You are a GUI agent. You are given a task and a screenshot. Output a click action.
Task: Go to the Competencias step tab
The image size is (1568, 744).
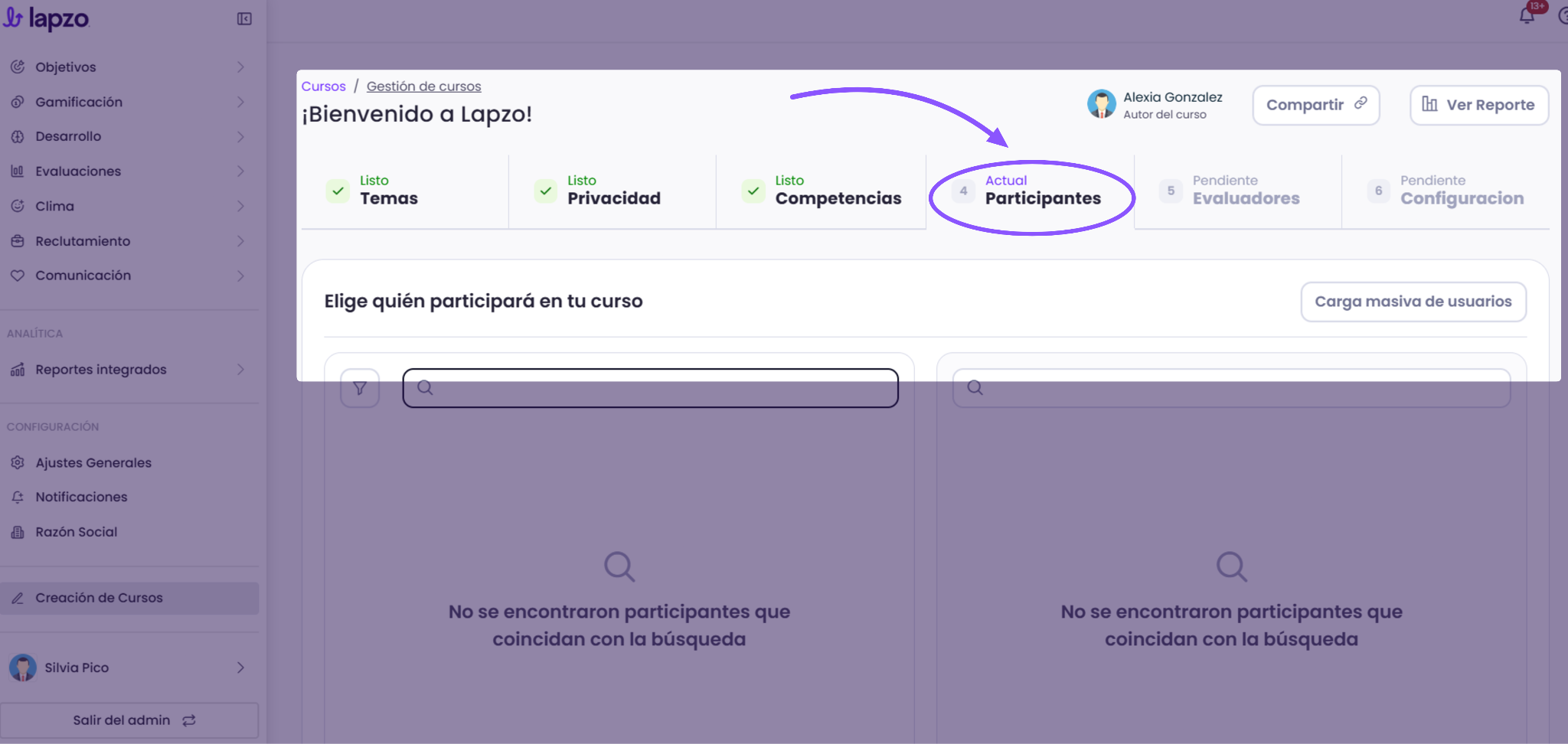pos(821,191)
